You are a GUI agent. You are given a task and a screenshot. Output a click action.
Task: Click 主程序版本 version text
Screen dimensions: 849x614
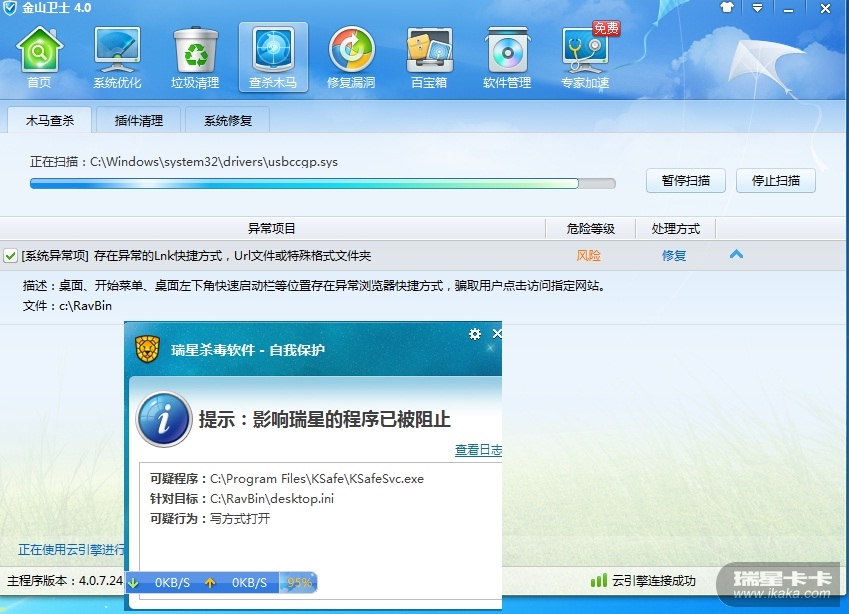click(65, 581)
